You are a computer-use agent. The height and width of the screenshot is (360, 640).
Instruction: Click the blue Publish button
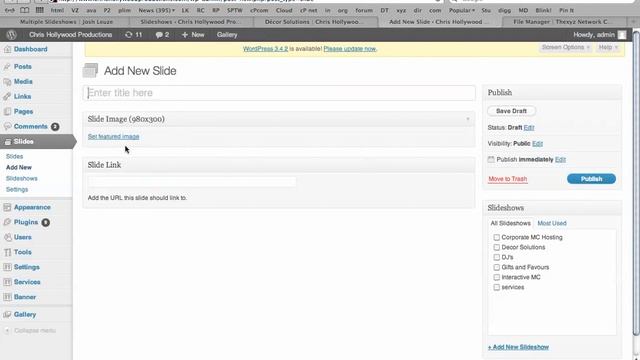click(x=591, y=179)
